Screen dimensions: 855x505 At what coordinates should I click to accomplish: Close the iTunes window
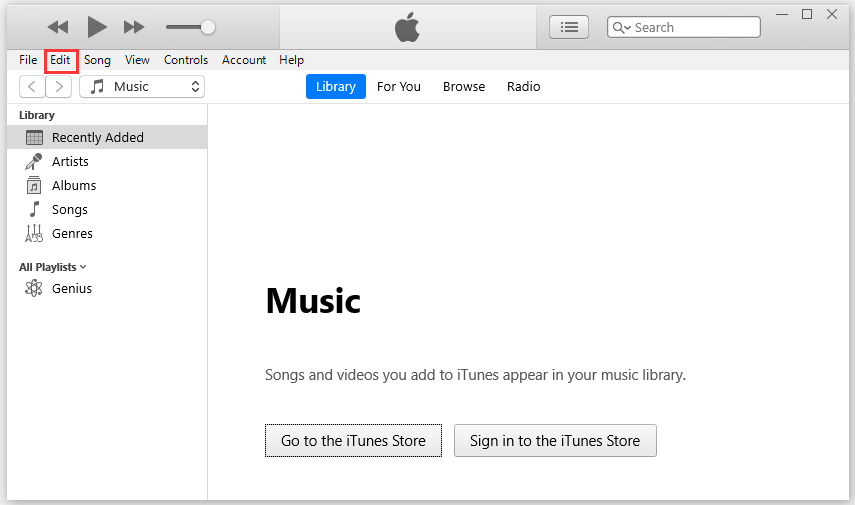832,14
